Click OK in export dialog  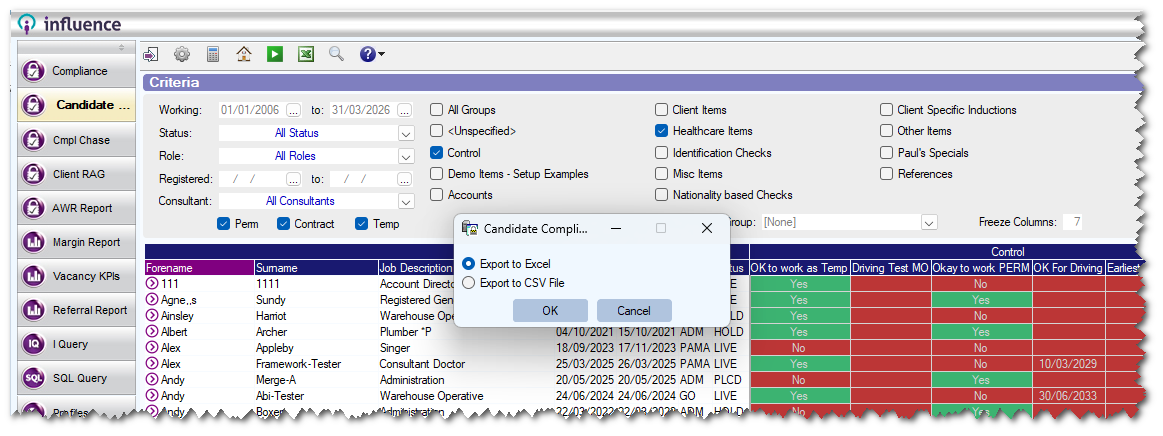pos(550,311)
